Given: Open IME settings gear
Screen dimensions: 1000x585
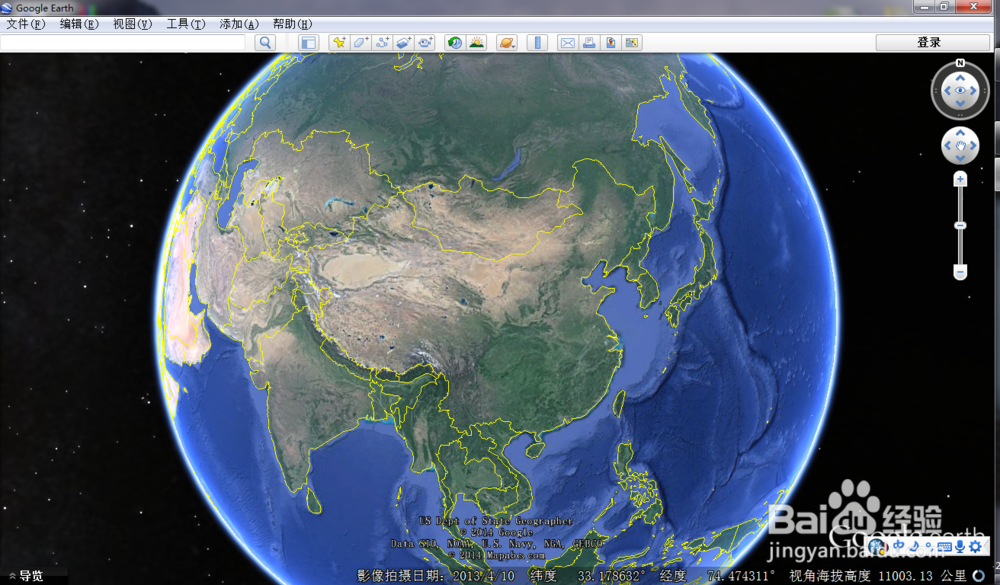Looking at the screenshot, I should click(x=975, y=546).
